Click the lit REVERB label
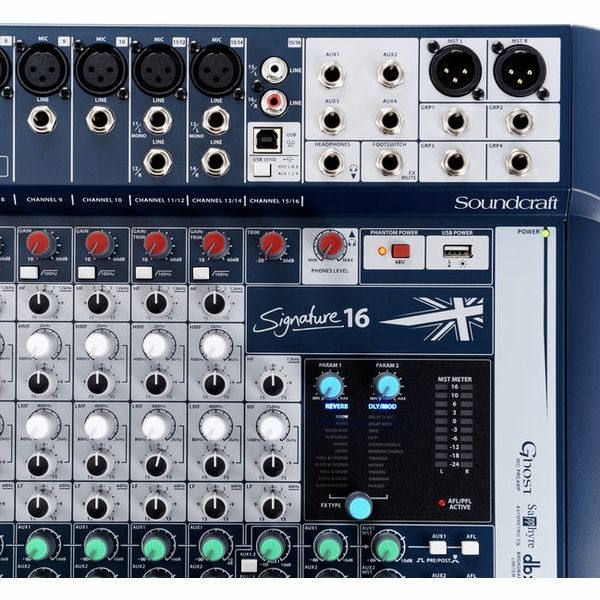600x600 pixels. pyautogui.click(x=336, y=407)
